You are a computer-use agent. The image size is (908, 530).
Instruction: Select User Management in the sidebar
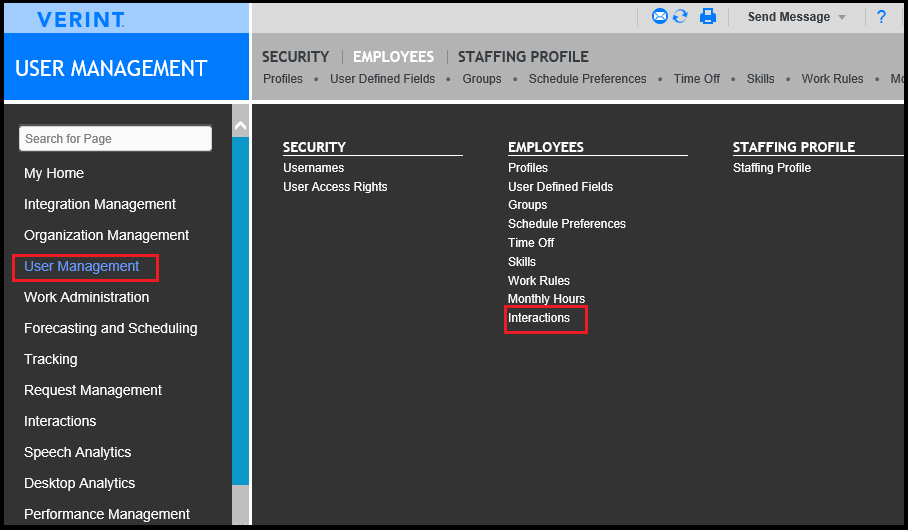(81, 266)
